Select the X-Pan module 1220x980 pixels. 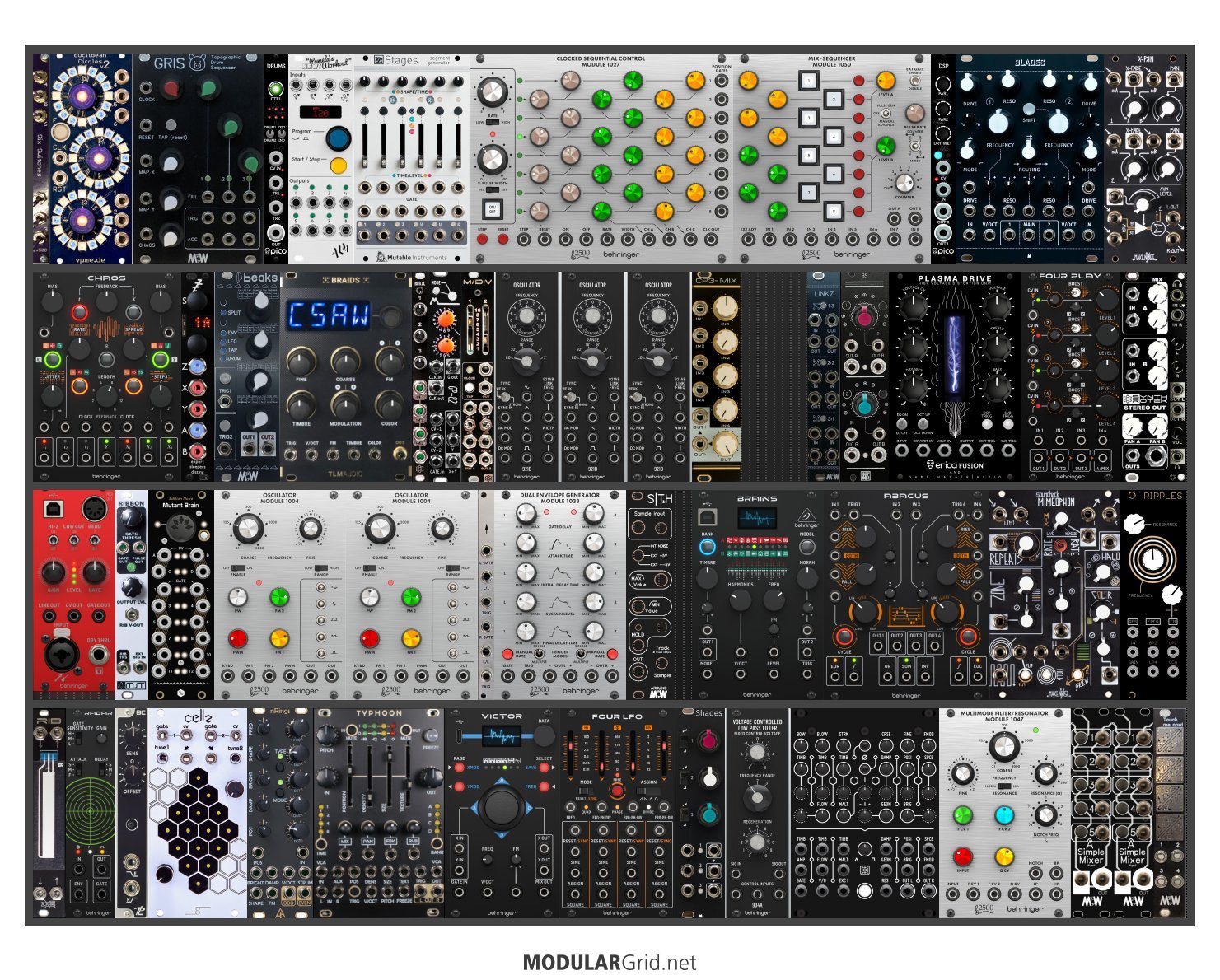pos(1145,158)
